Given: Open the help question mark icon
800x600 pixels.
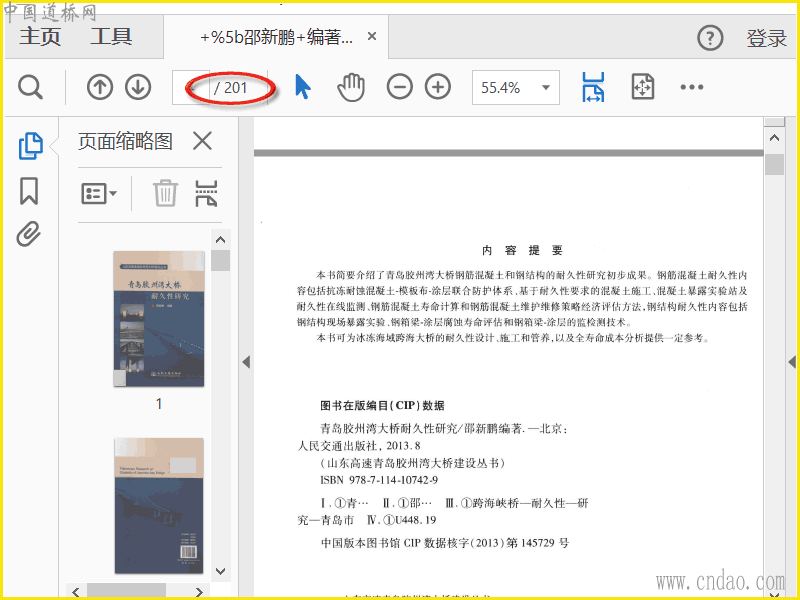Looking at the screenshot, I should [x=710, y=38].
